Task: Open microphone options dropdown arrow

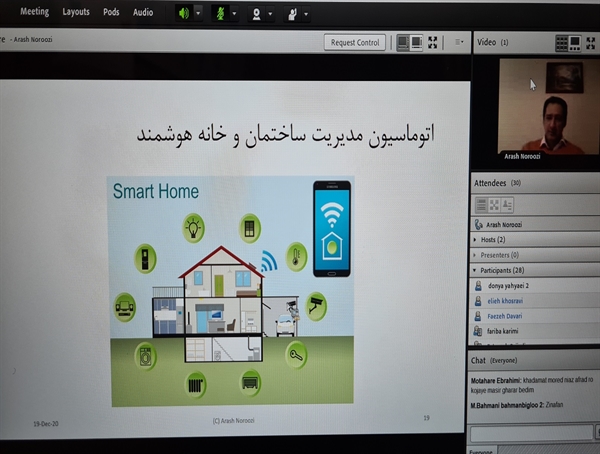Action: [234, 14]
